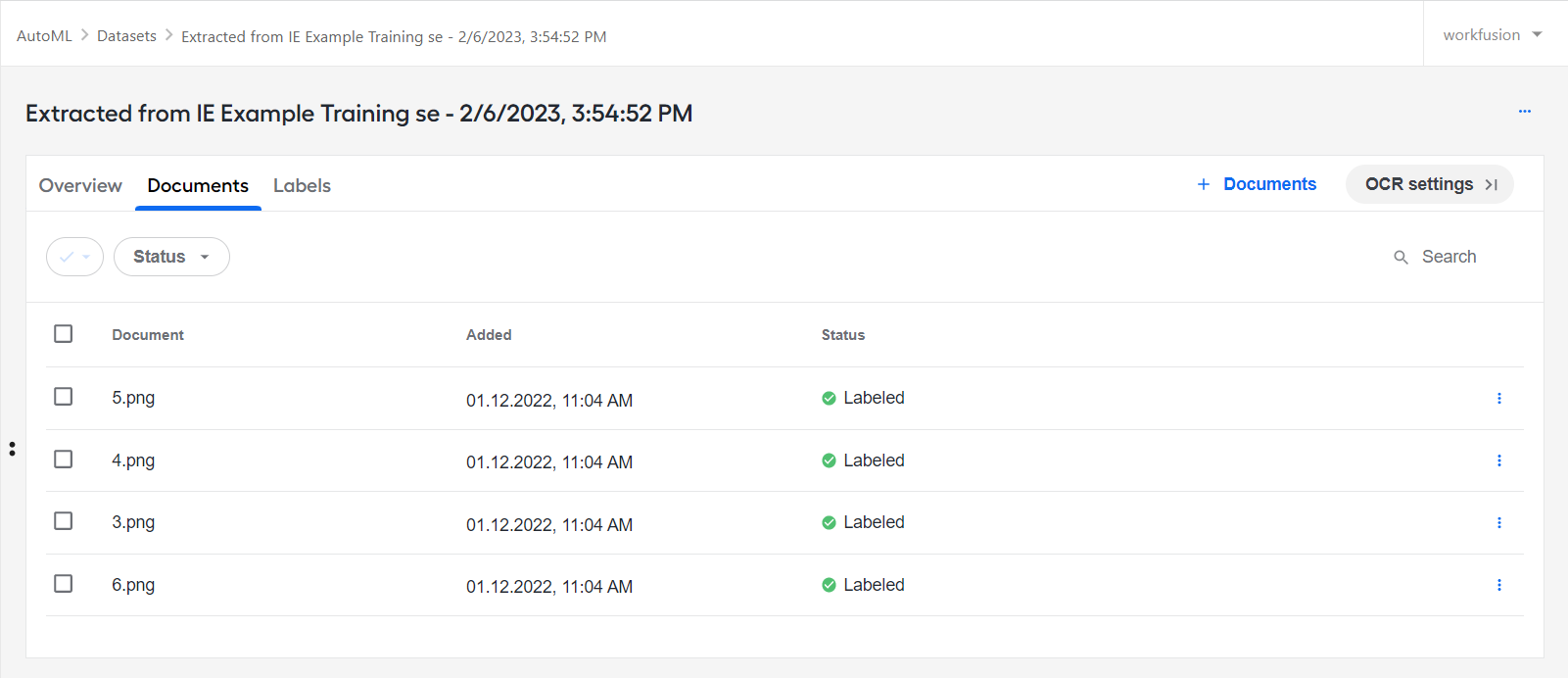Check the box for 3.png
This screenshot has height=678, width=1568.
coord(64,521)
